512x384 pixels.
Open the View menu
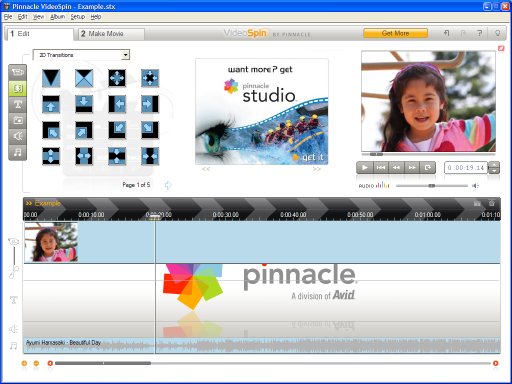38,17
